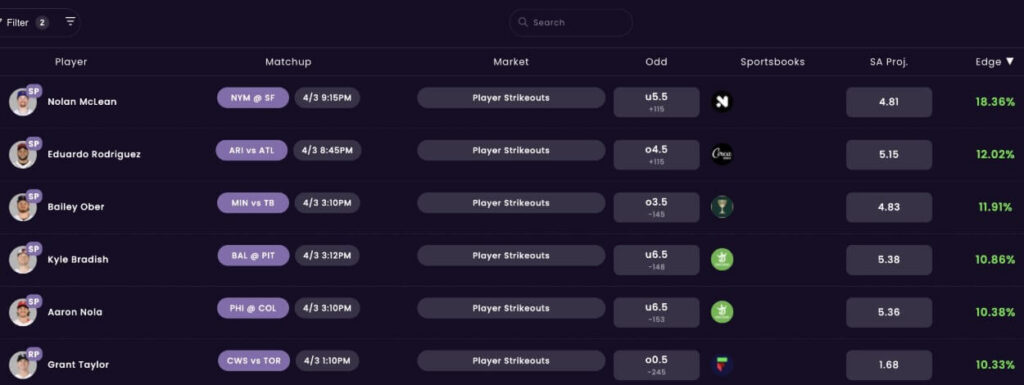Click the 10.86% edge value

pyautogui.click(x=995, y=260)
